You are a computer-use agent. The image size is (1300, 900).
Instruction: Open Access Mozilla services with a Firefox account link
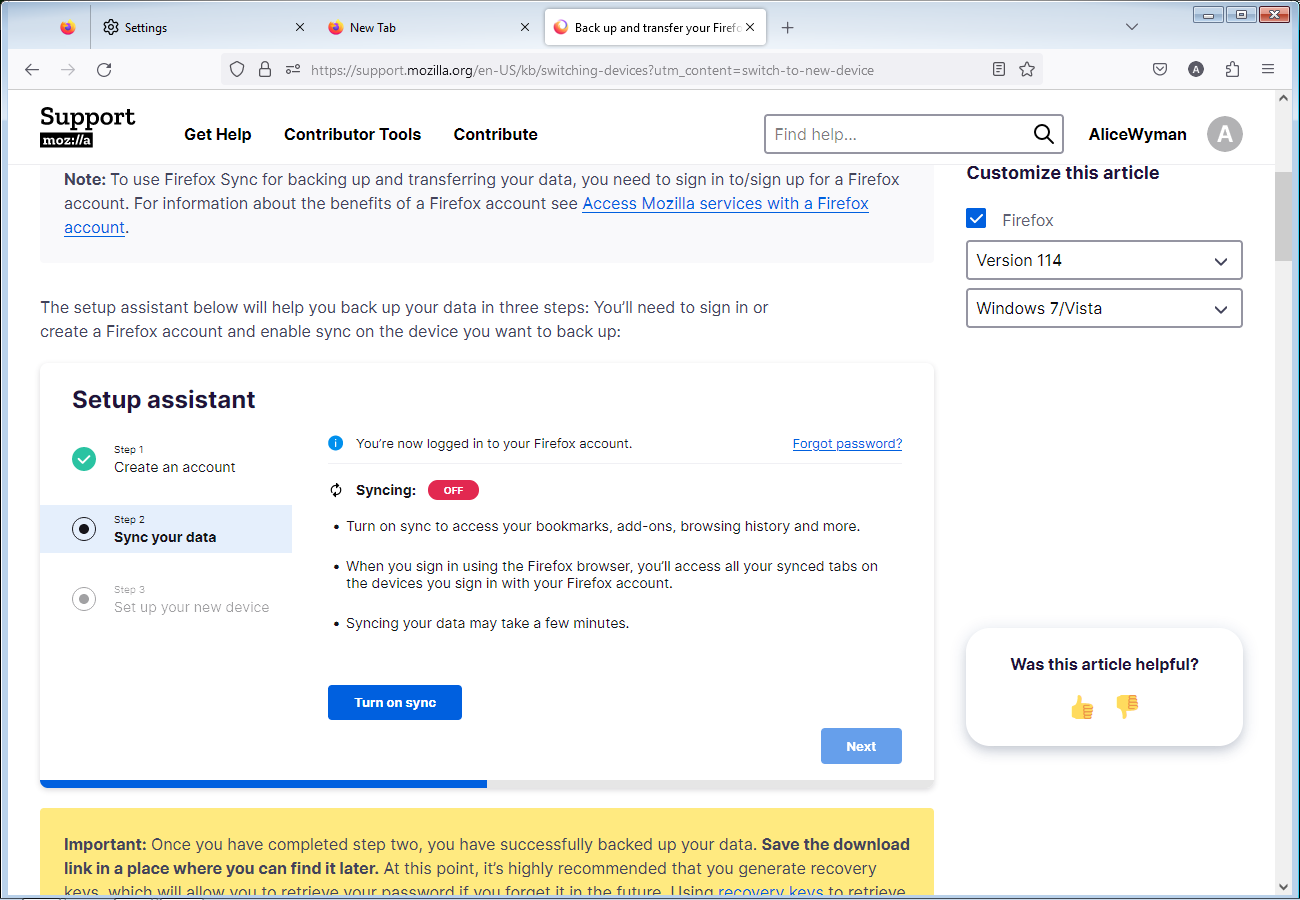(725, 203)
